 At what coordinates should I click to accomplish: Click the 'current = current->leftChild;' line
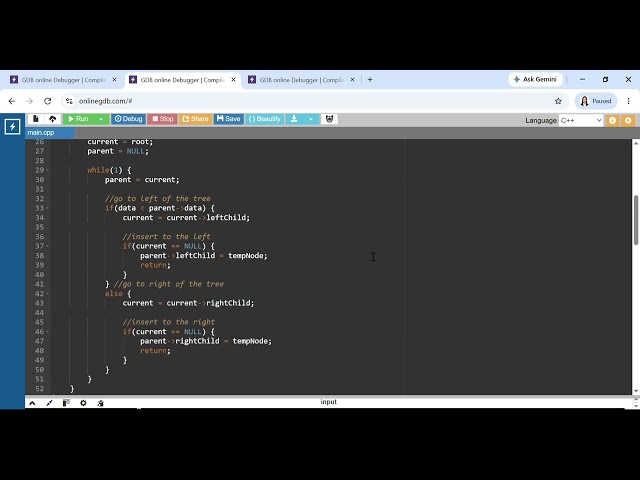[186, 218]
